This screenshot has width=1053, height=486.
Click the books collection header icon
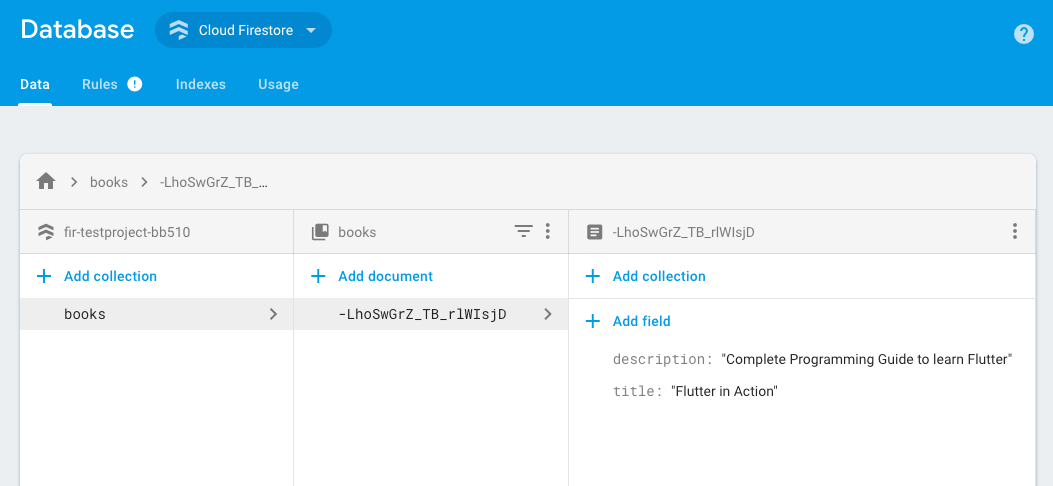[320, 232]
